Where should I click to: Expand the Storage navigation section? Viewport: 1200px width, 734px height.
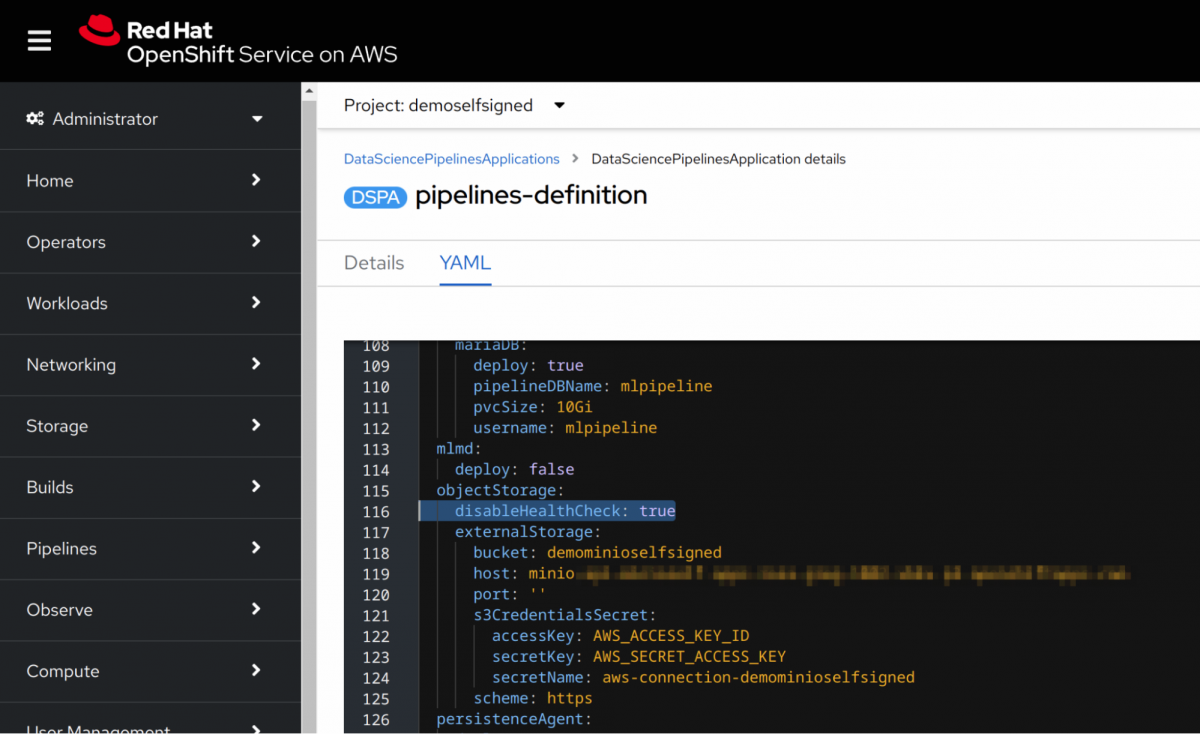(150, 426)
